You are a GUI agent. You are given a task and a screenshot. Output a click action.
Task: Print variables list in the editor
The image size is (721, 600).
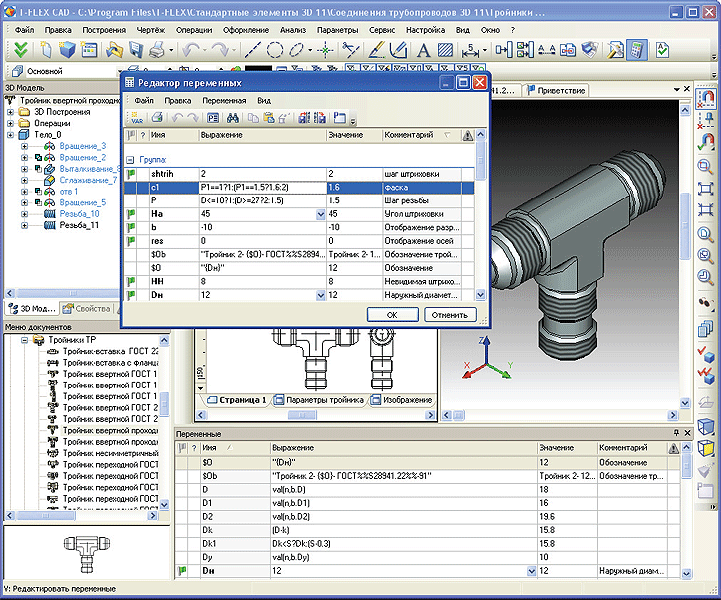click(x=157, y=118)
